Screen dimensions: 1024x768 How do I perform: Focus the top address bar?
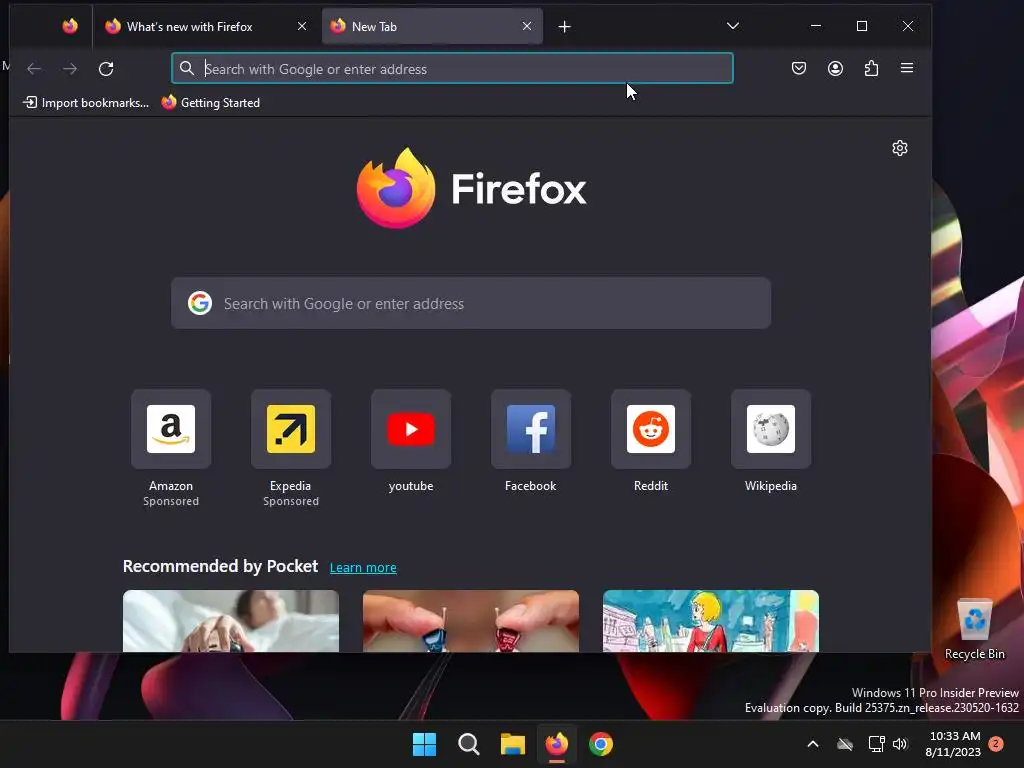tap(452, 69)
